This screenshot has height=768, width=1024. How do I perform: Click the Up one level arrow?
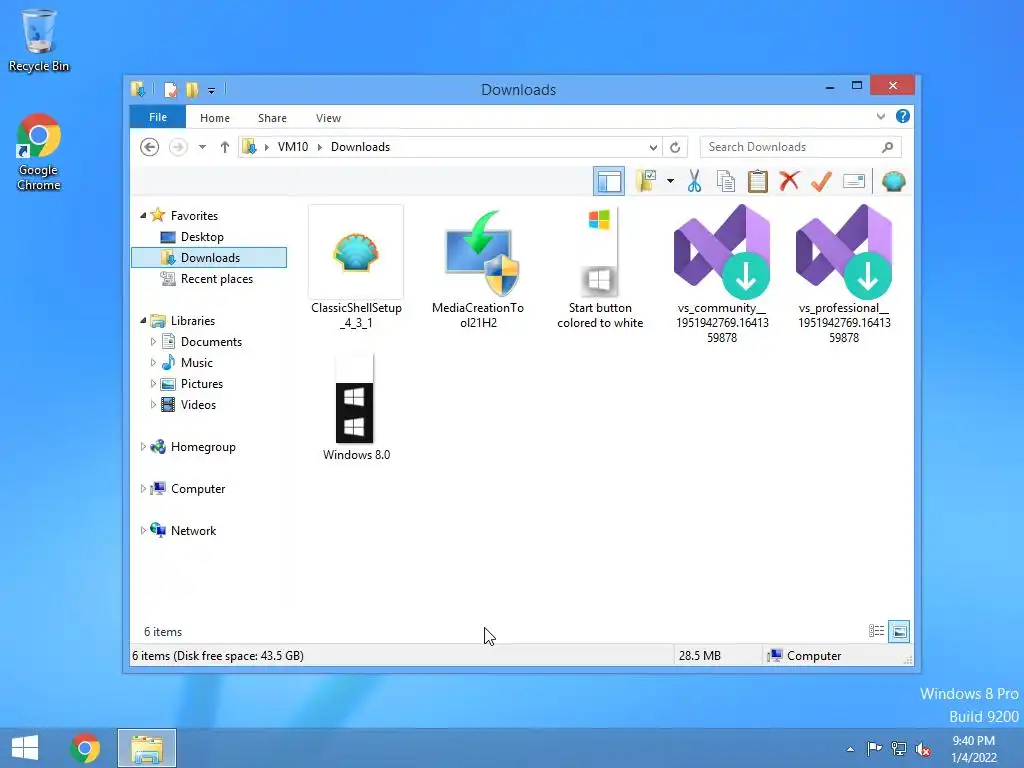click(225, 147)
